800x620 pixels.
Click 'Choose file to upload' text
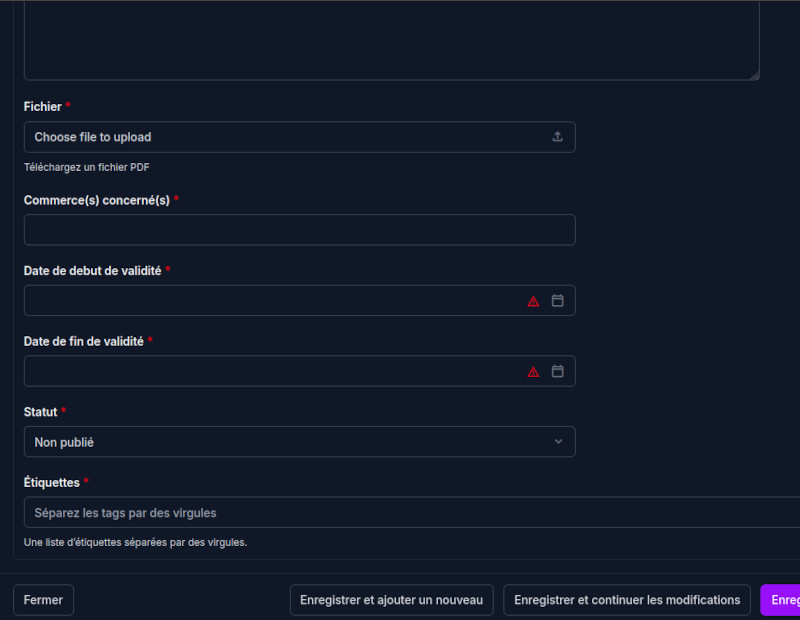(93, 137)
